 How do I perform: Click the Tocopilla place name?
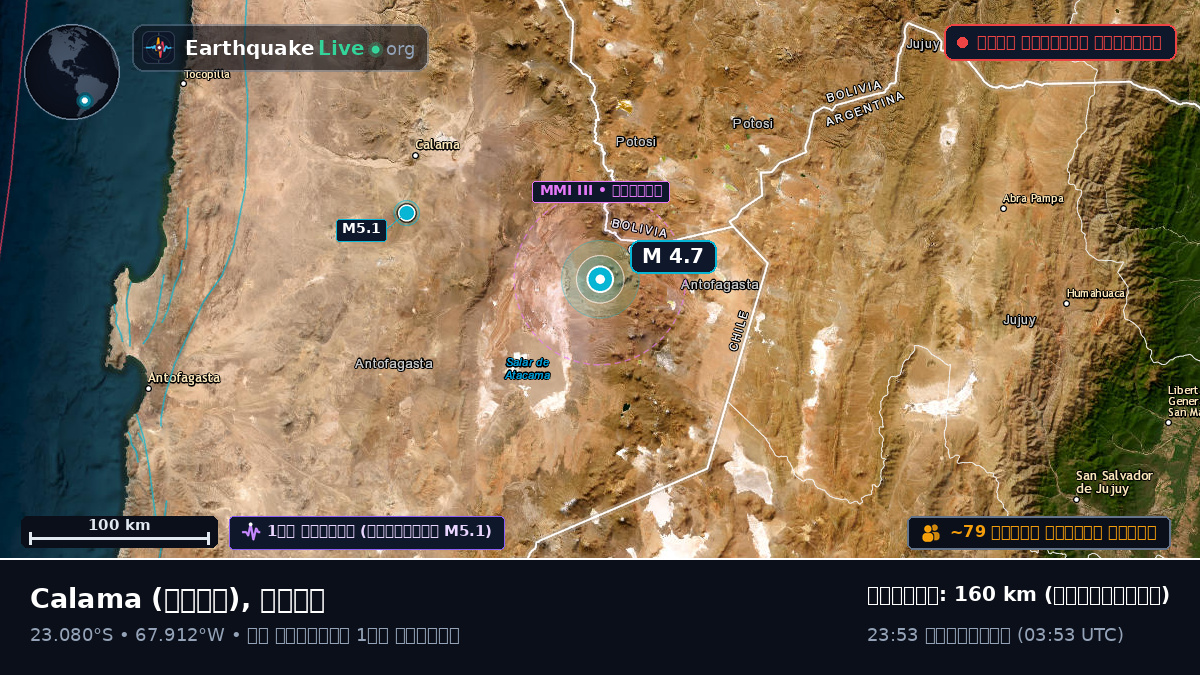coord(207,74)
